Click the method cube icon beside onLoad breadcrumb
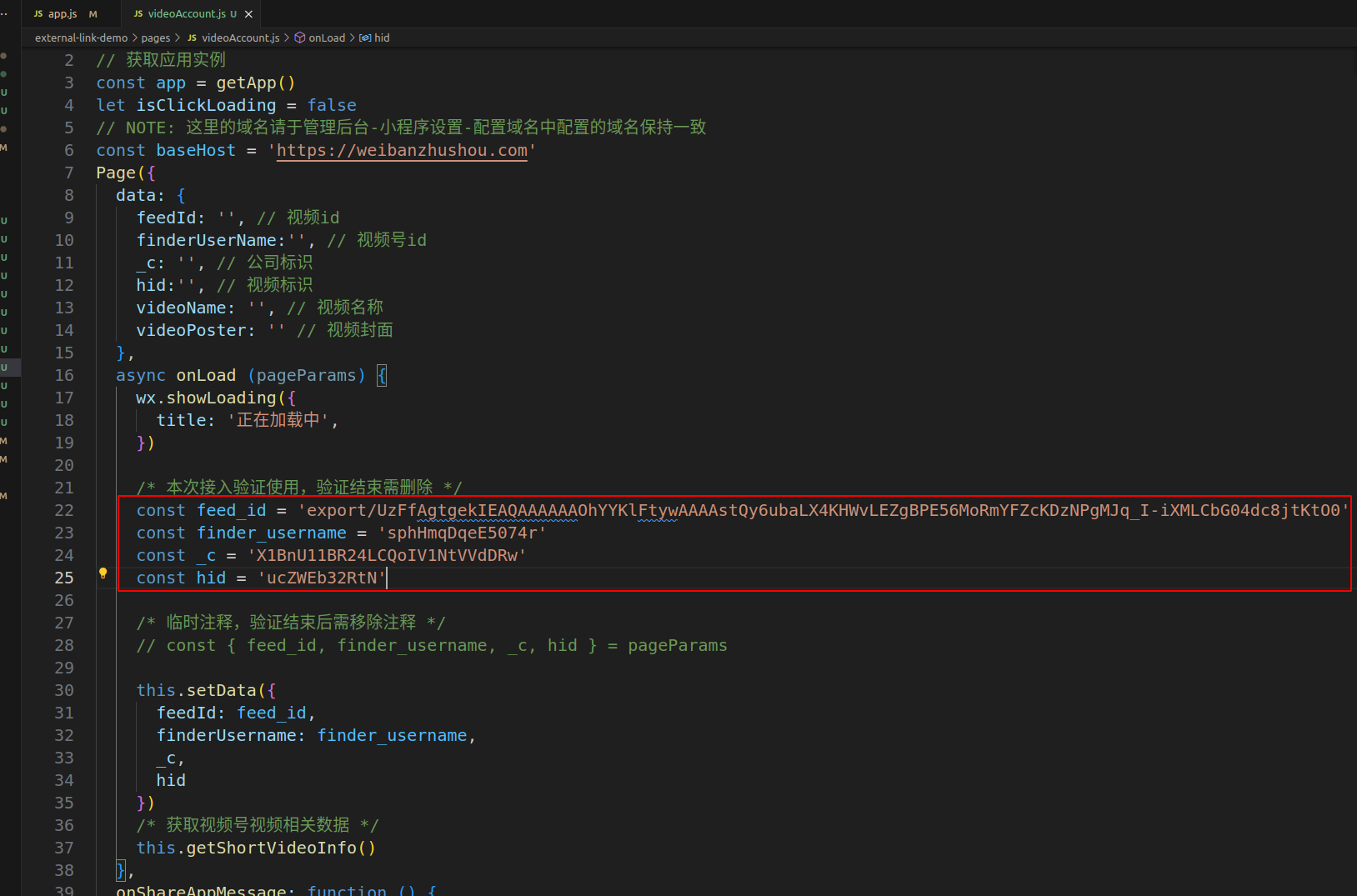The height and width of the screenshot is (896, 1357). 300,38
